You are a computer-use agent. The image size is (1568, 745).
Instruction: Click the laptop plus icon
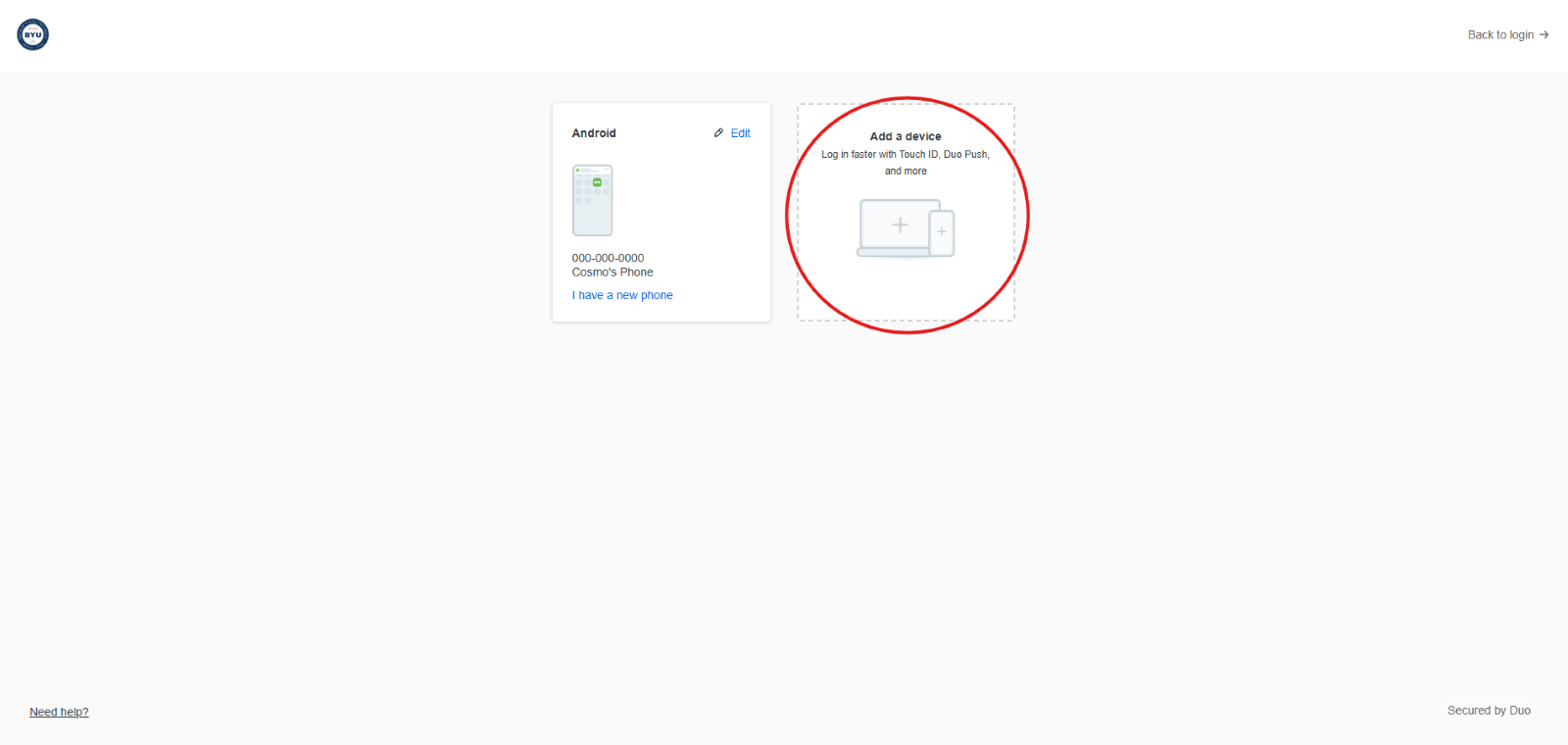point(900,225)
